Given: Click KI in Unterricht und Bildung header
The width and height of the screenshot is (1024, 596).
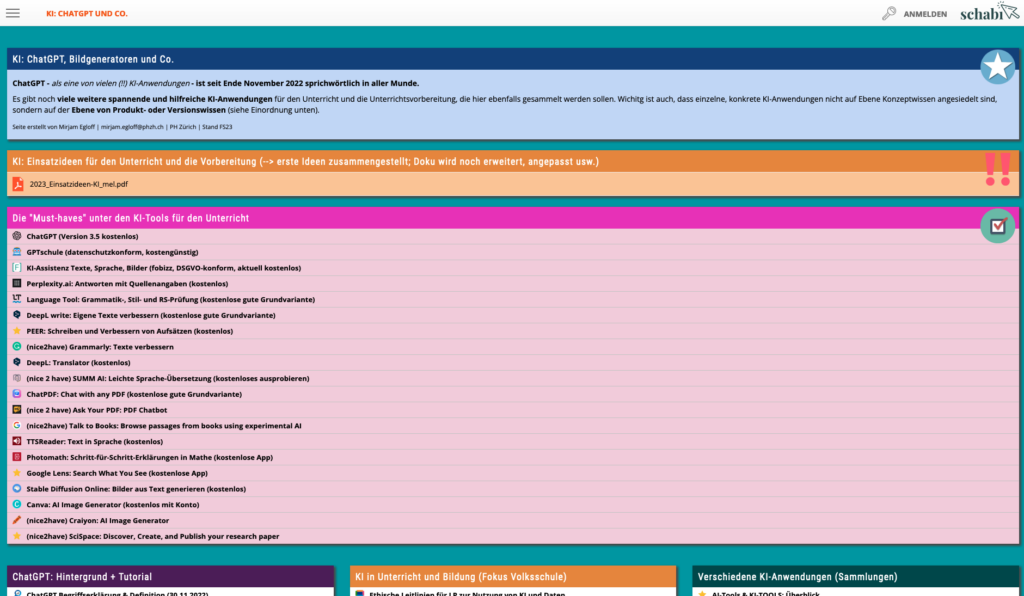Looking at the screenshot, I should pyautogui.click(x=461, y=577).
